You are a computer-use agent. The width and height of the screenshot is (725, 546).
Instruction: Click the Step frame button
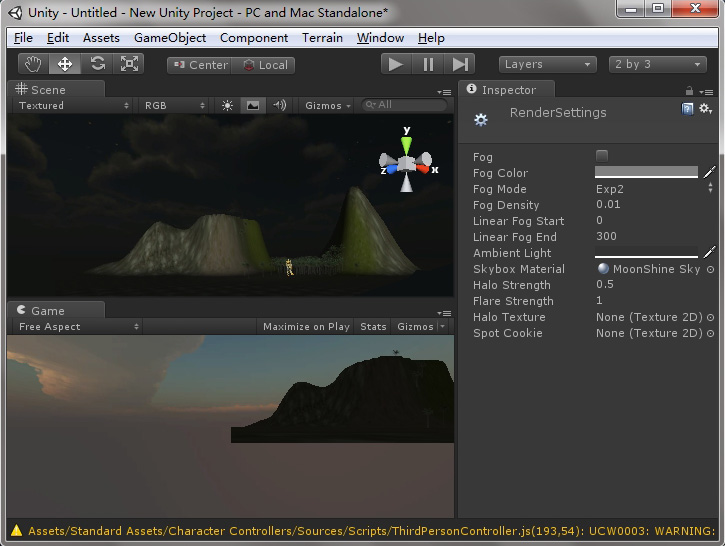click(x=460, y=64)
